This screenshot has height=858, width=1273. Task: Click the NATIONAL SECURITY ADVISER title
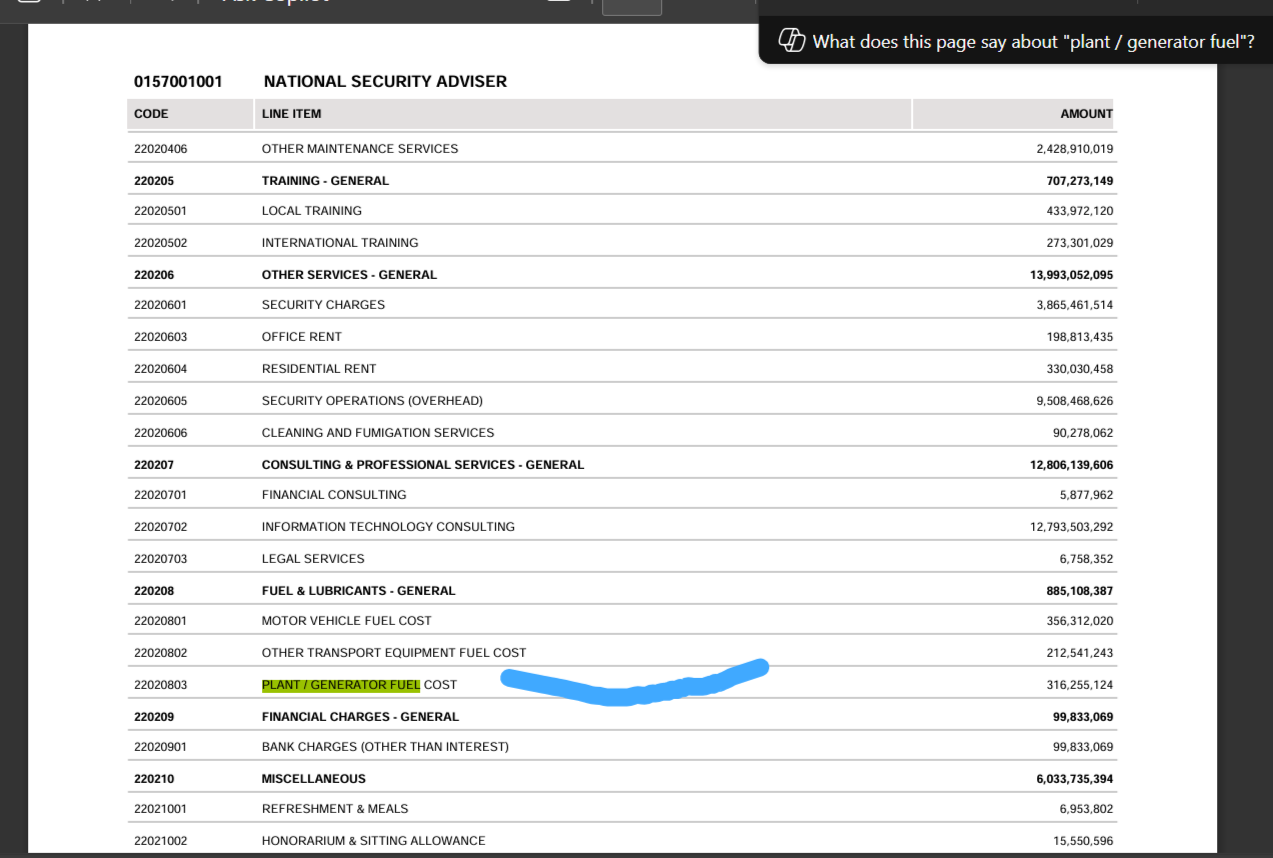385,81
